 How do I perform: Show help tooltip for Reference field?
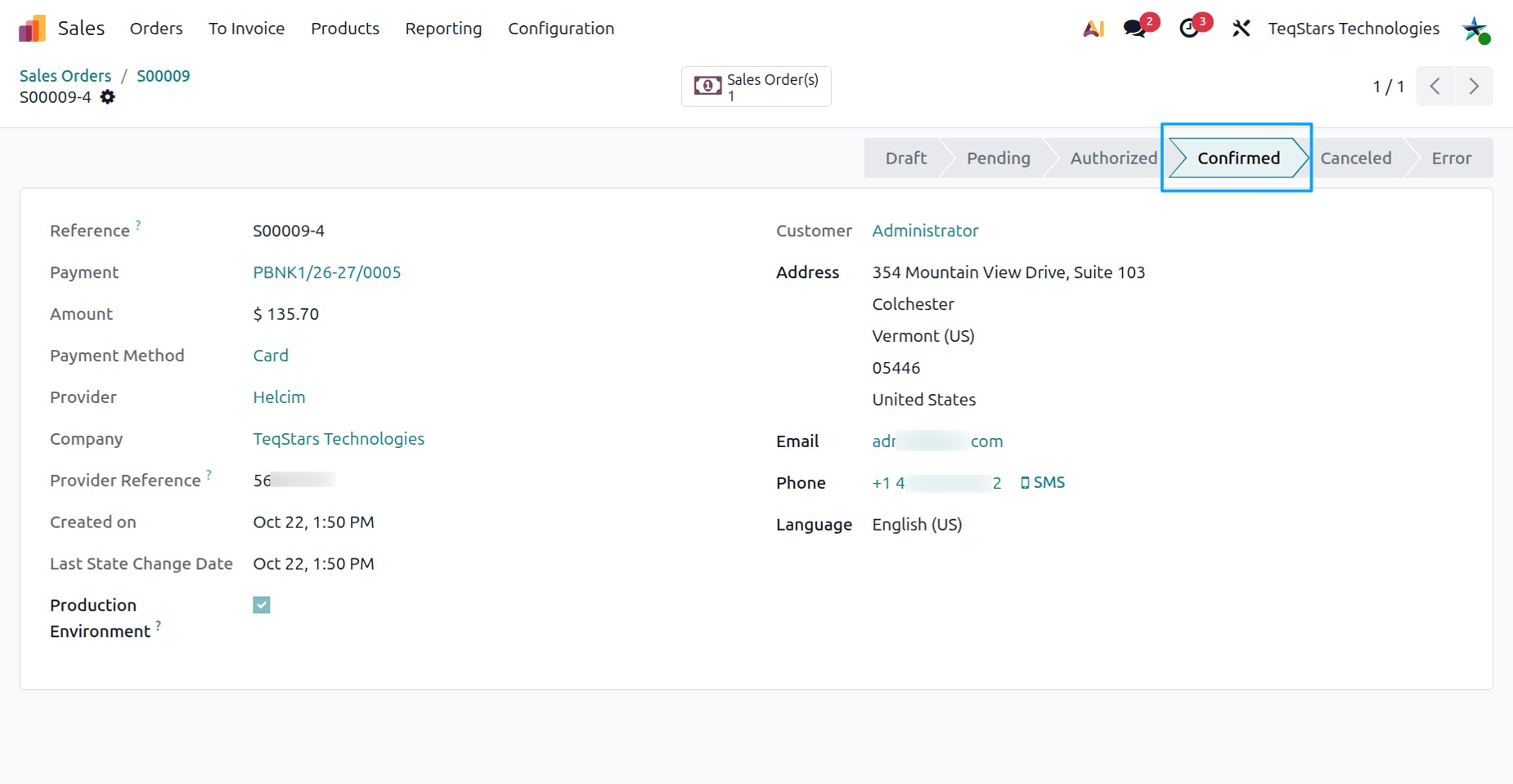pos(138,224)
